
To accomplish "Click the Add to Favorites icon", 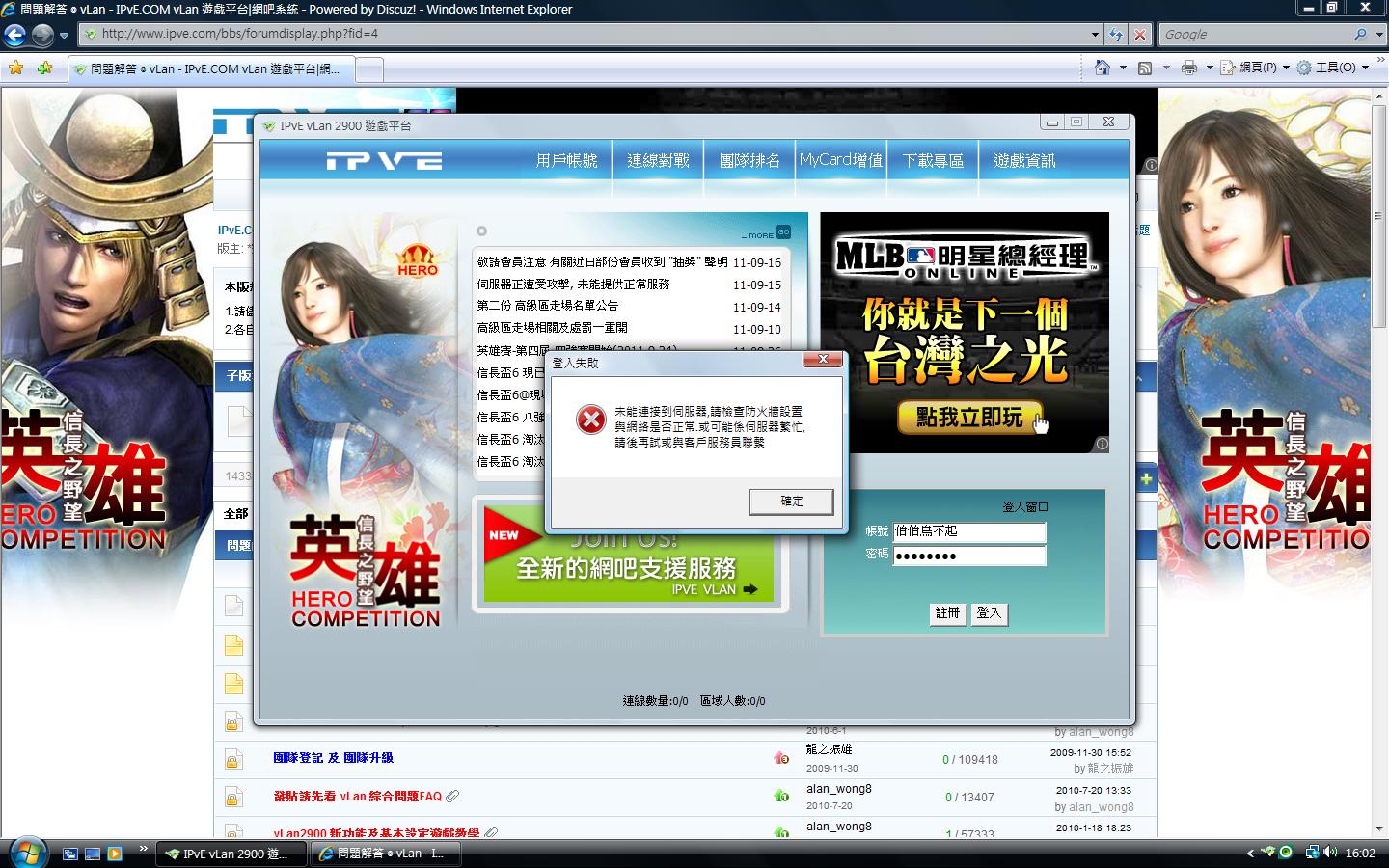I will tap(44, 68).
